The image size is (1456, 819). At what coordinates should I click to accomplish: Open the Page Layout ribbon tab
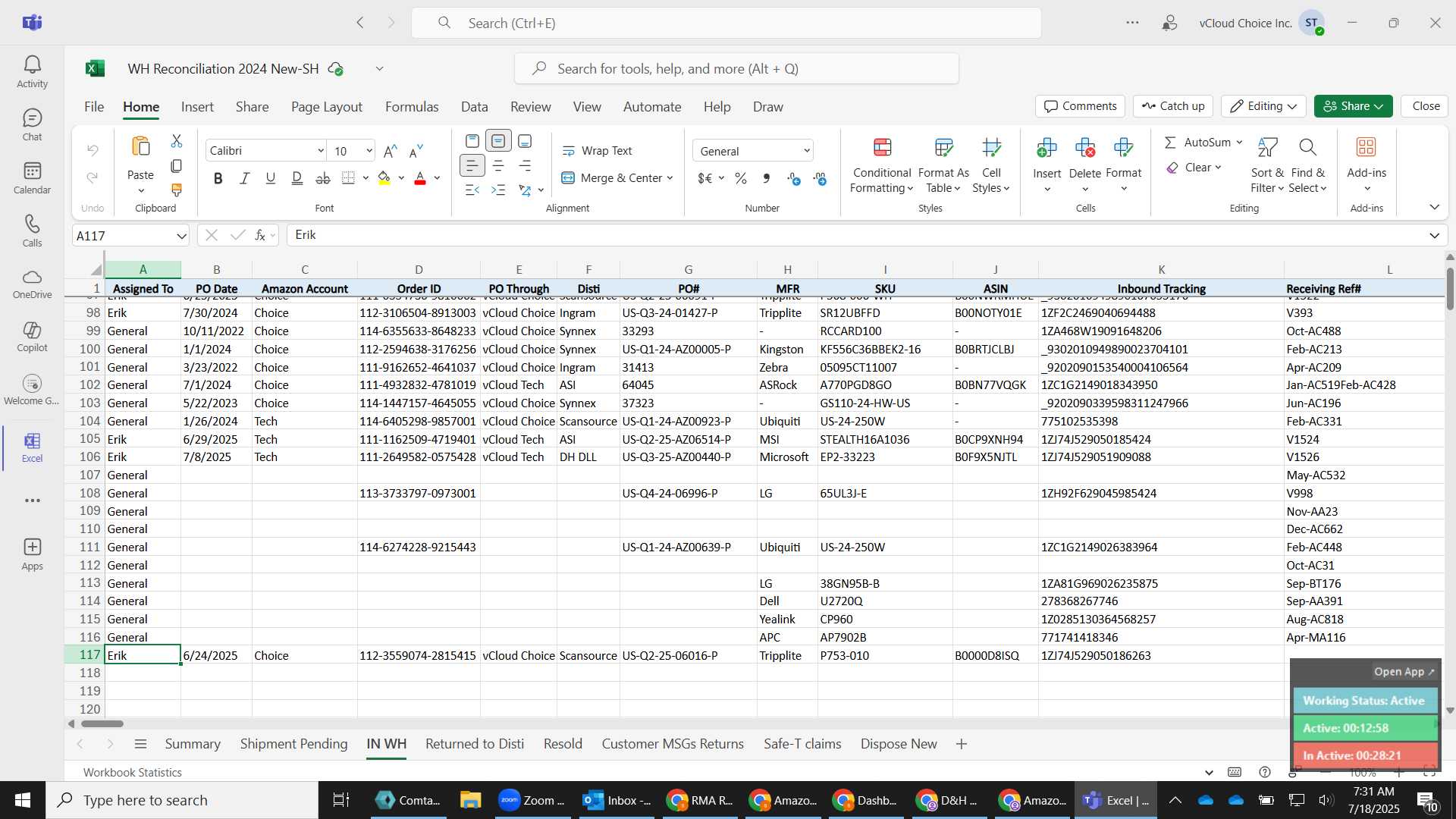coord(327,107)
